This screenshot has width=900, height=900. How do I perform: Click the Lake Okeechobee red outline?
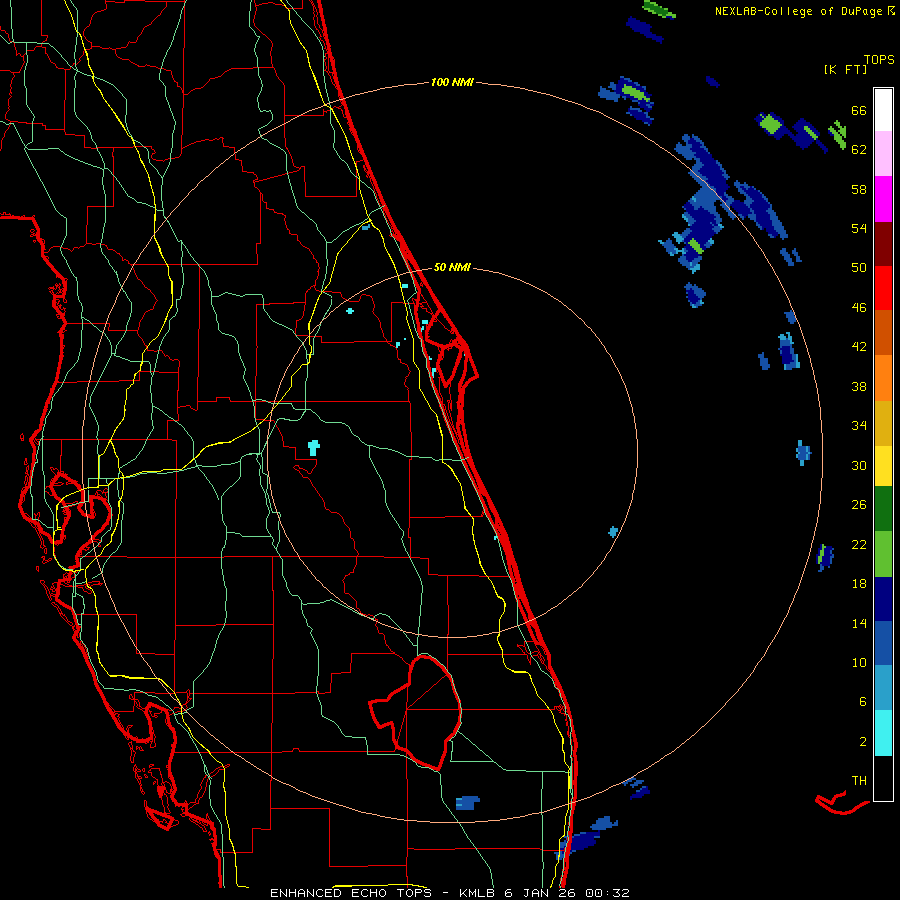tap(416, 712)
